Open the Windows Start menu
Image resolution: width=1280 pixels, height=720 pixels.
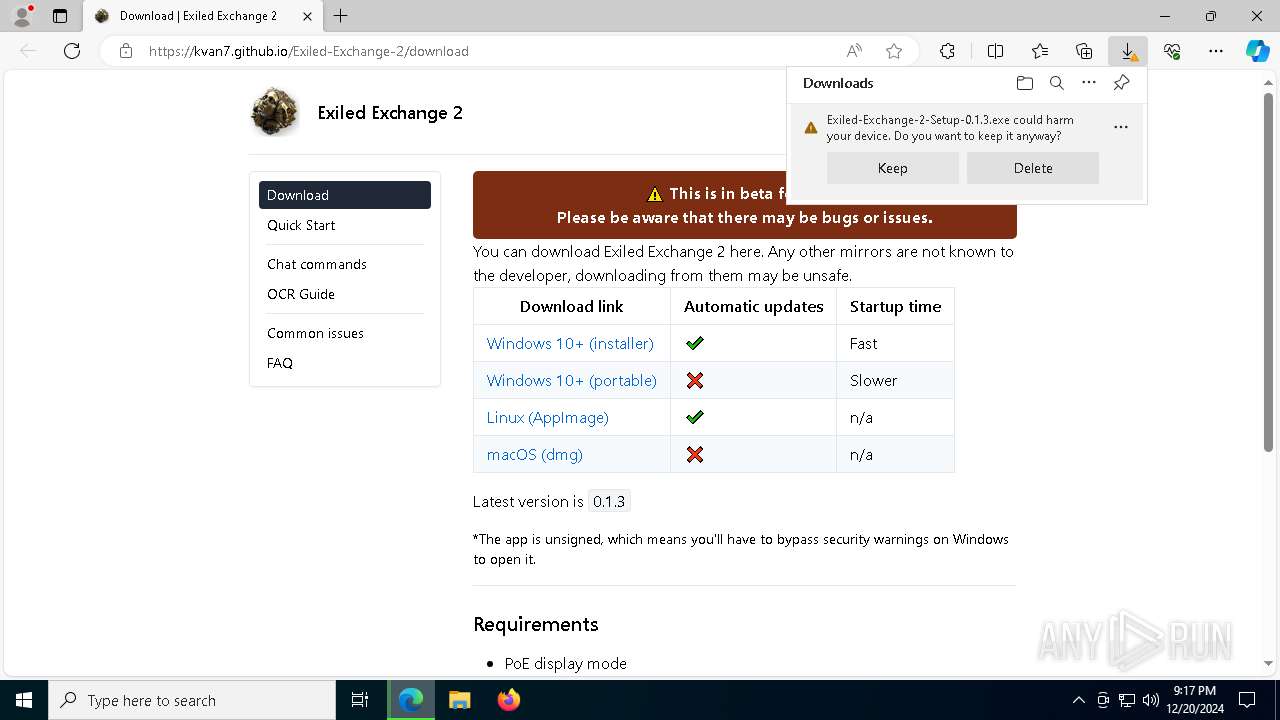tap(24, 700)
